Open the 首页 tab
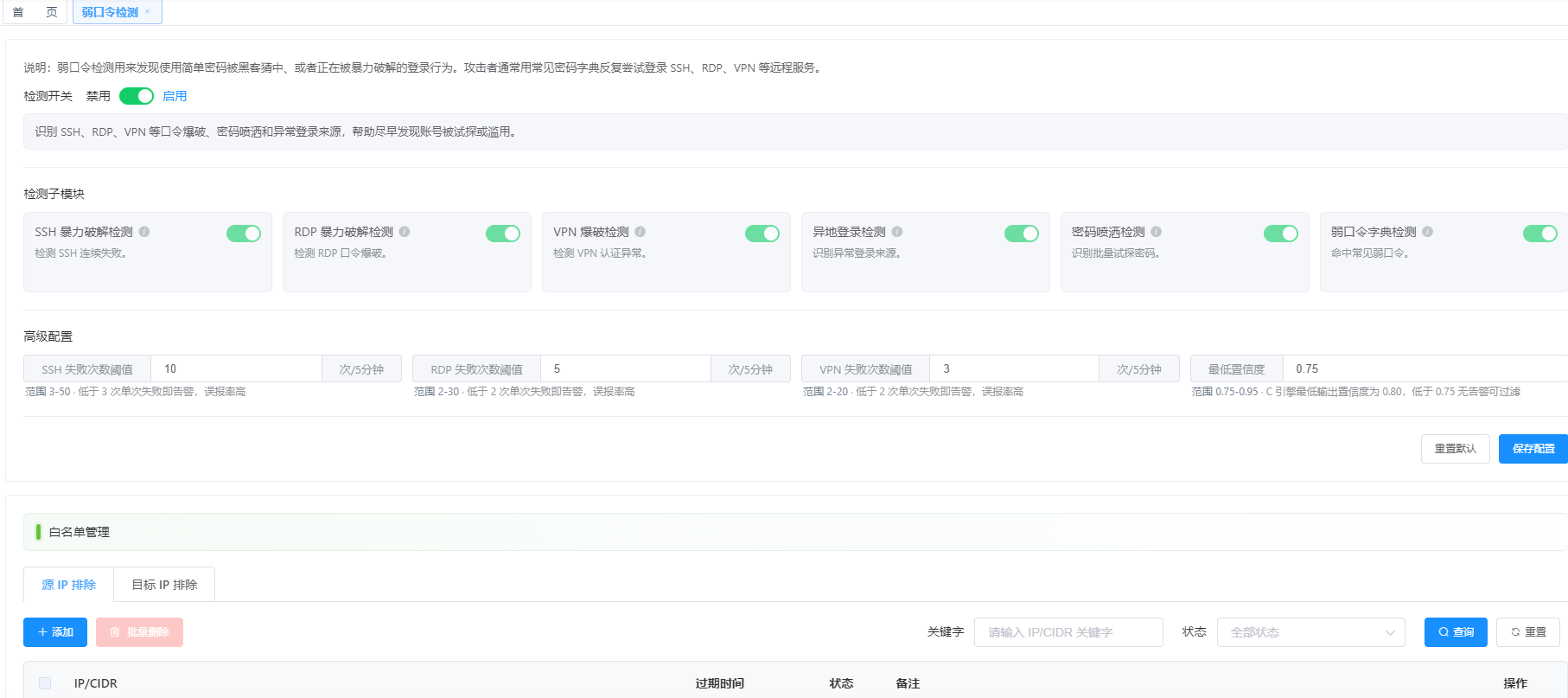This screenshot has width=1568, height=698. 35,12
